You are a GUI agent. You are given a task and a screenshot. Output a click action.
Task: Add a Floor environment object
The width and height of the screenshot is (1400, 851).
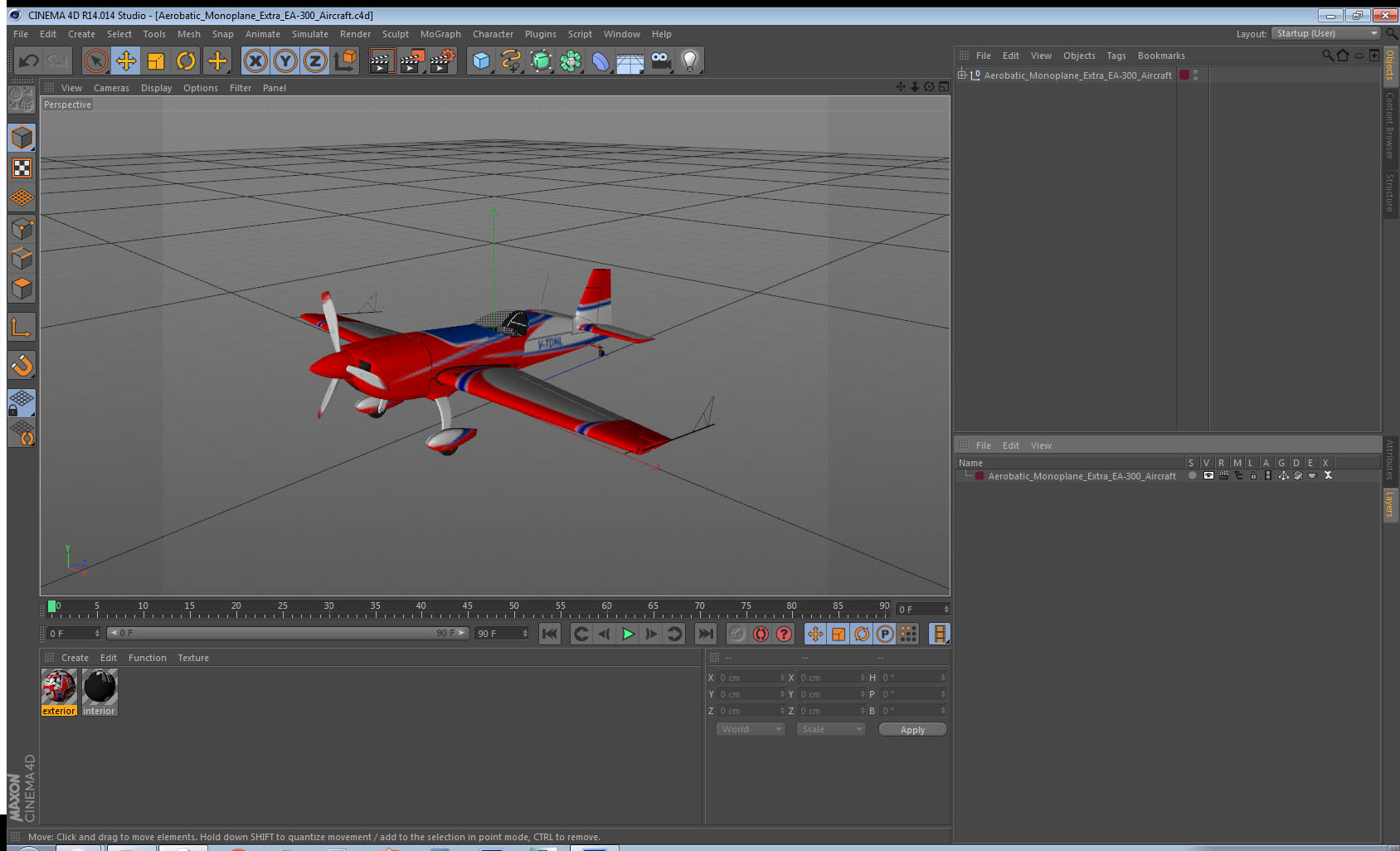tap(630, 61)
